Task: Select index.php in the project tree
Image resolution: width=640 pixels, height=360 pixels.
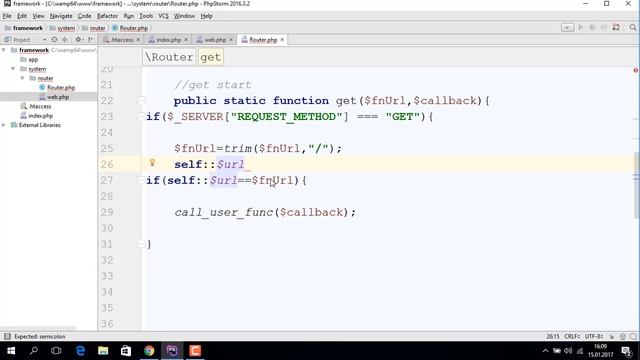Action: (40, 116)
